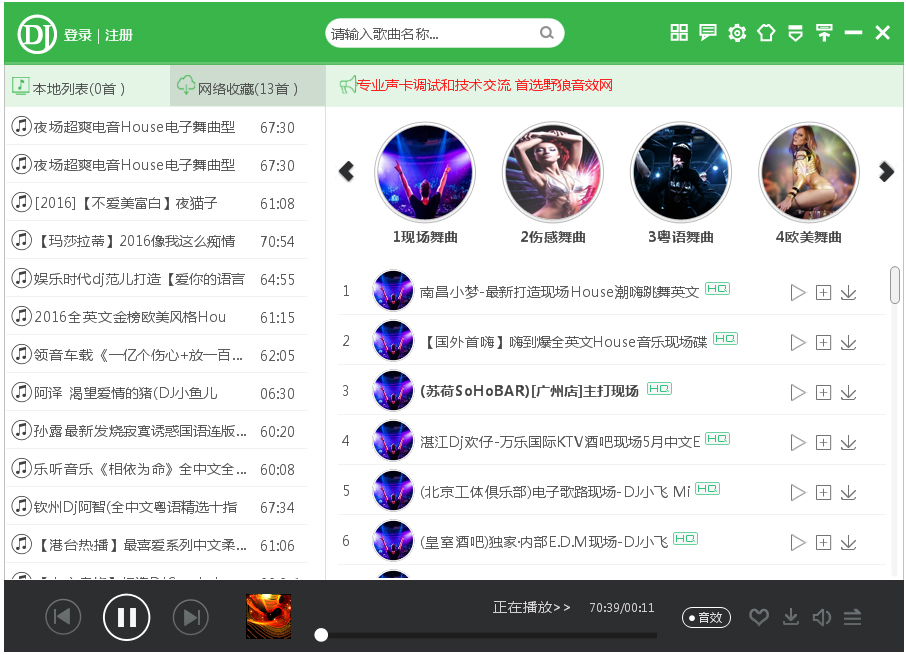
Task: Favorite the current song with the heart icon
Action: coord(759,617)
